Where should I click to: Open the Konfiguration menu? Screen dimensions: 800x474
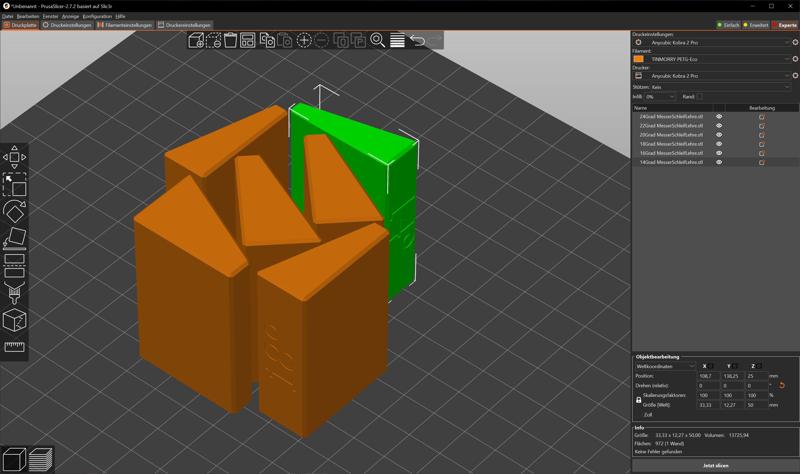[x=97, y=16]
